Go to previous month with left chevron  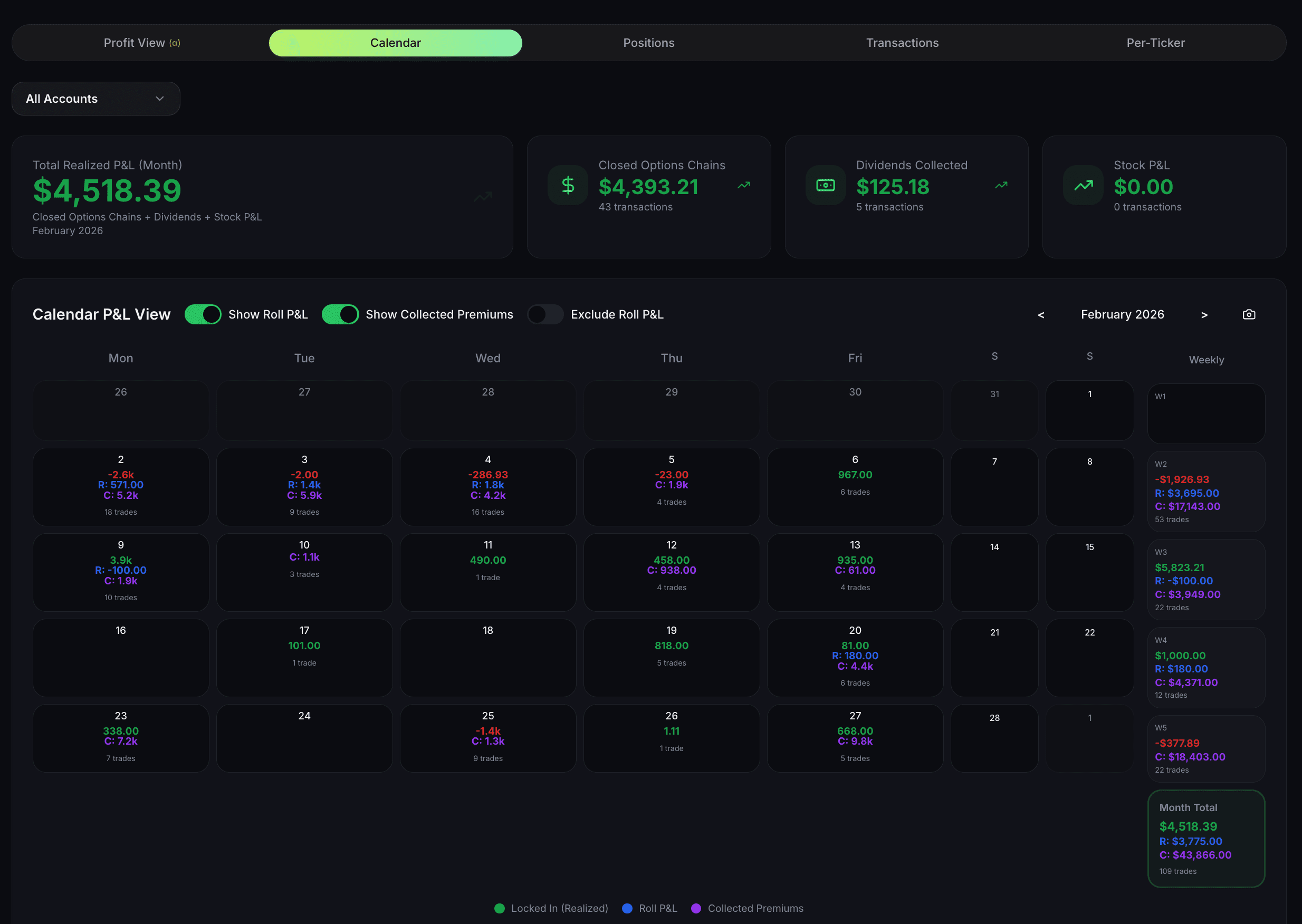pos(1041,315)
